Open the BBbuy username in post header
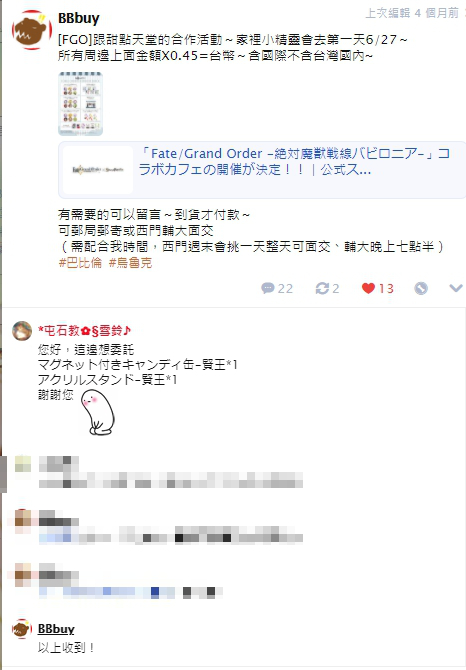Screen dimensions: 466x670 click(79, 18)
